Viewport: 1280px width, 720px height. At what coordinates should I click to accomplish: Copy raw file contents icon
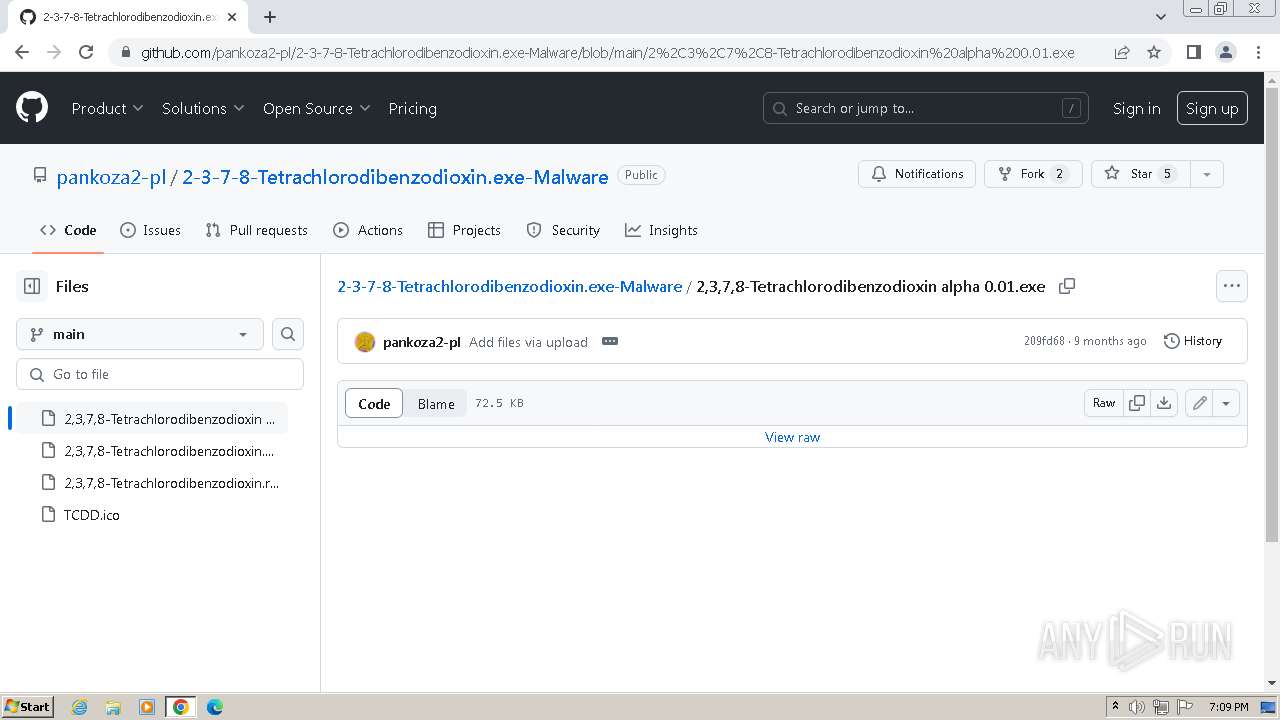(1137, 403)
